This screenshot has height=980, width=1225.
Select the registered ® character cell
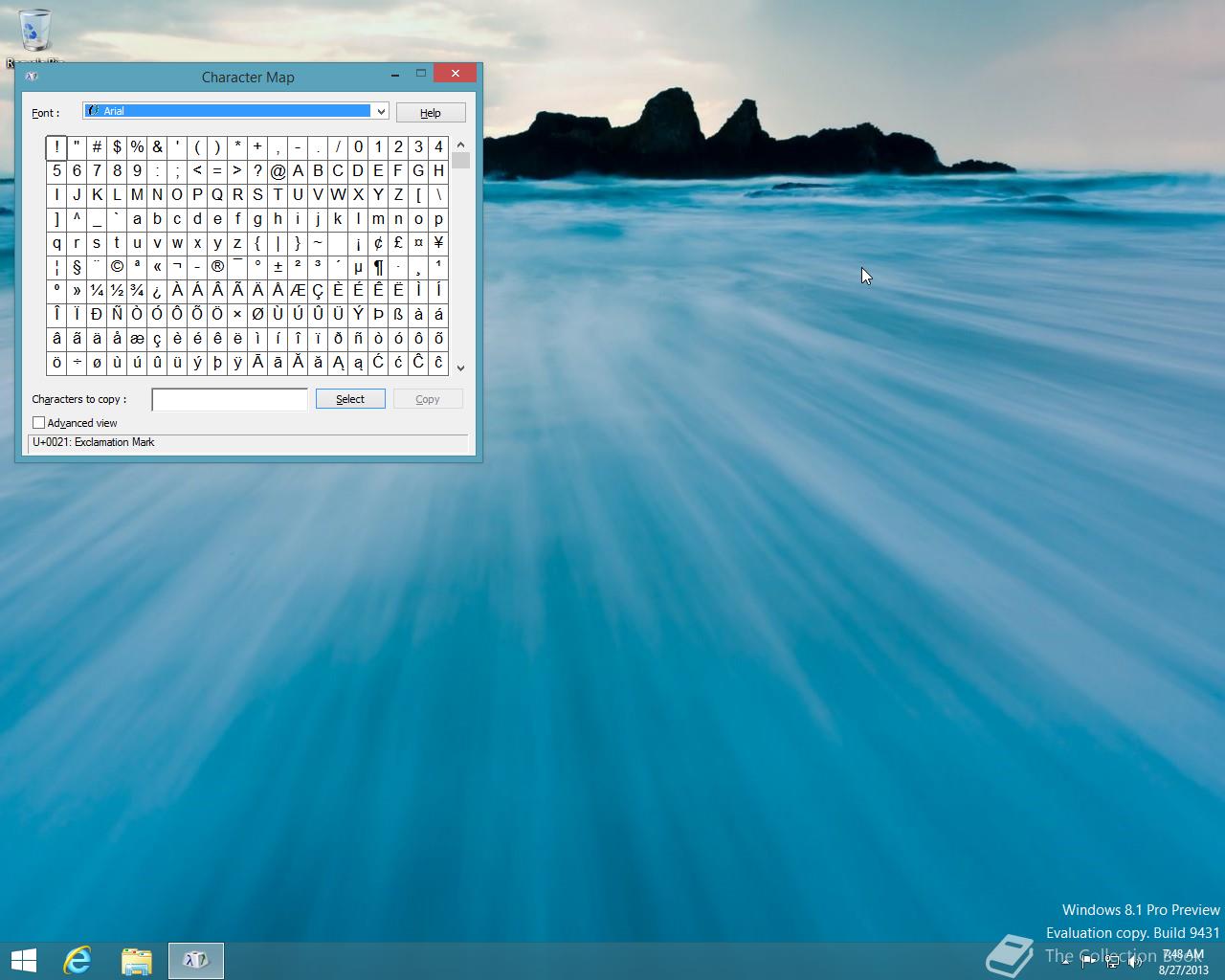pos(217,267)
